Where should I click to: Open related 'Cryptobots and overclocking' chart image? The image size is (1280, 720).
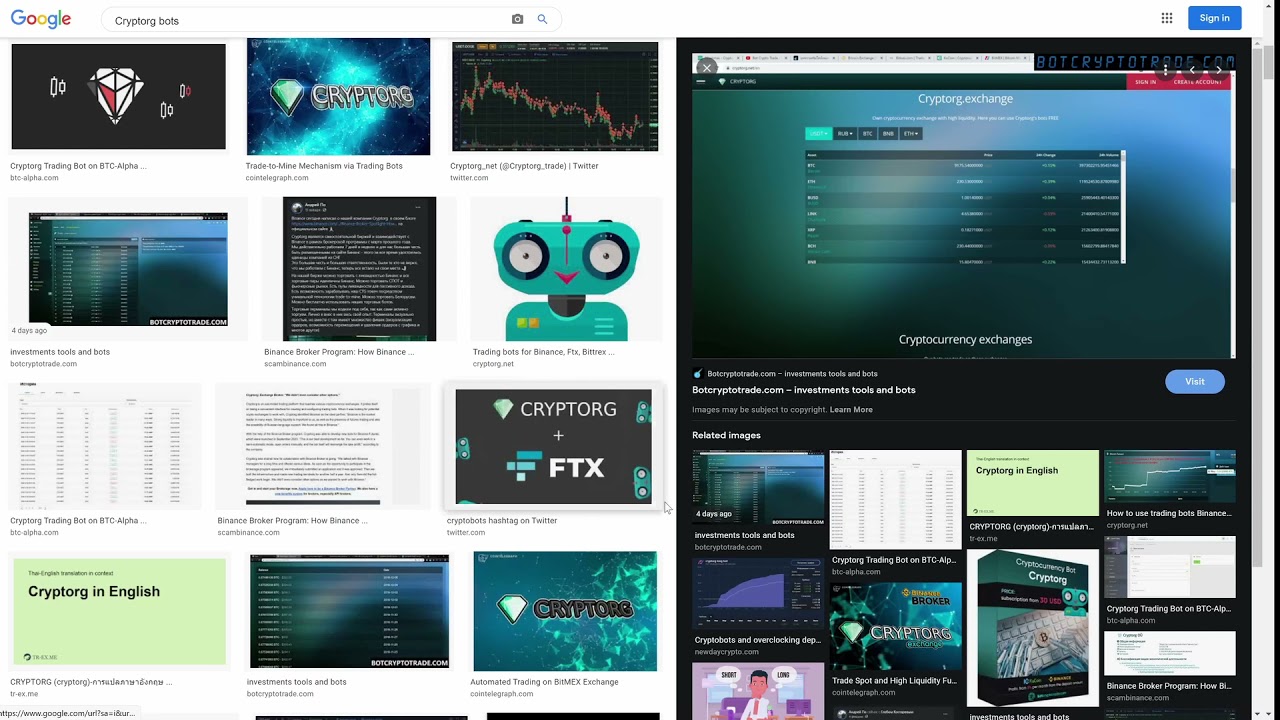click(758, 593)
